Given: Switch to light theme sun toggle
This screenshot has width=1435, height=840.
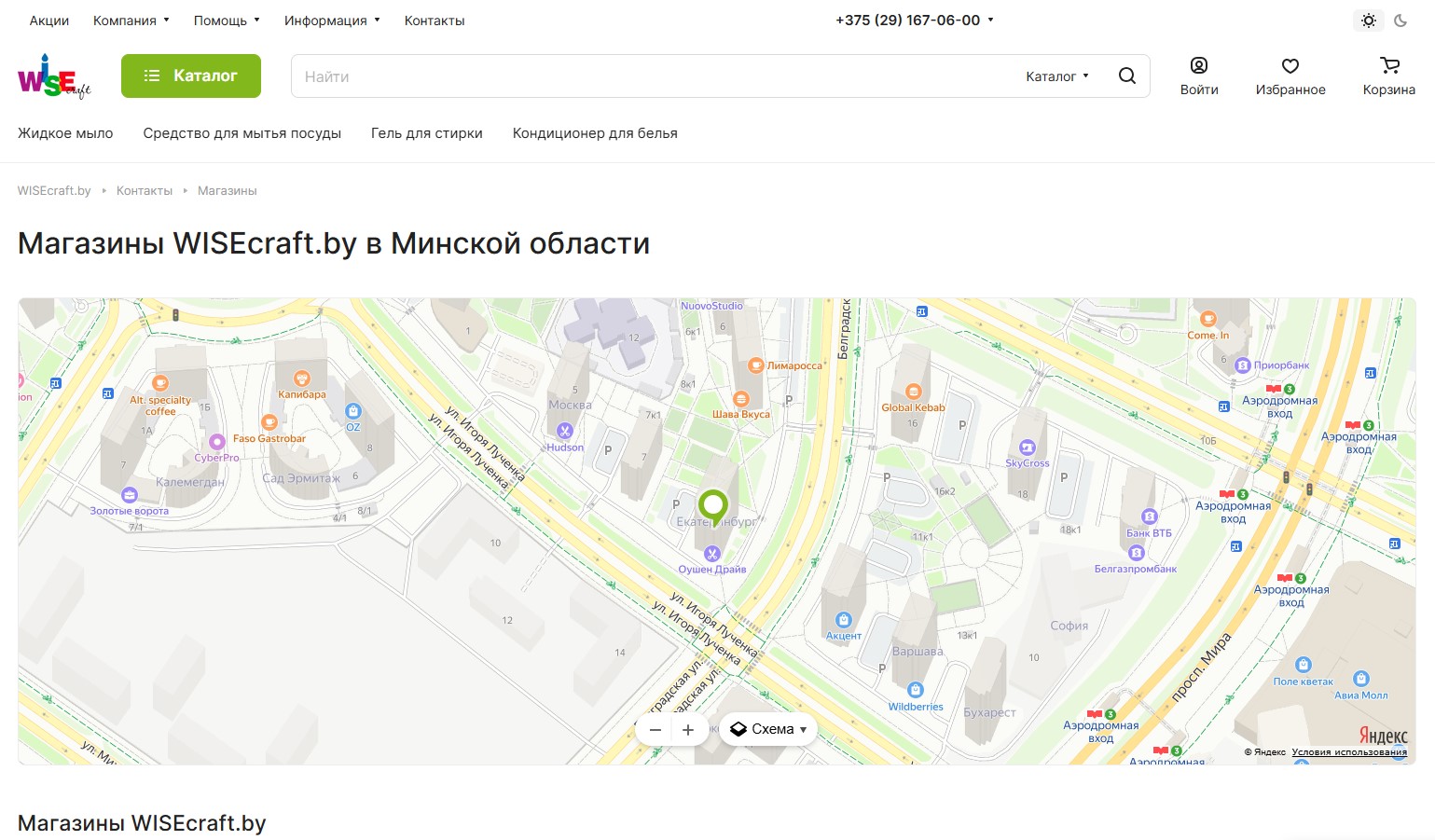Looking at the screenshot, I should (x=1368, y=21).
